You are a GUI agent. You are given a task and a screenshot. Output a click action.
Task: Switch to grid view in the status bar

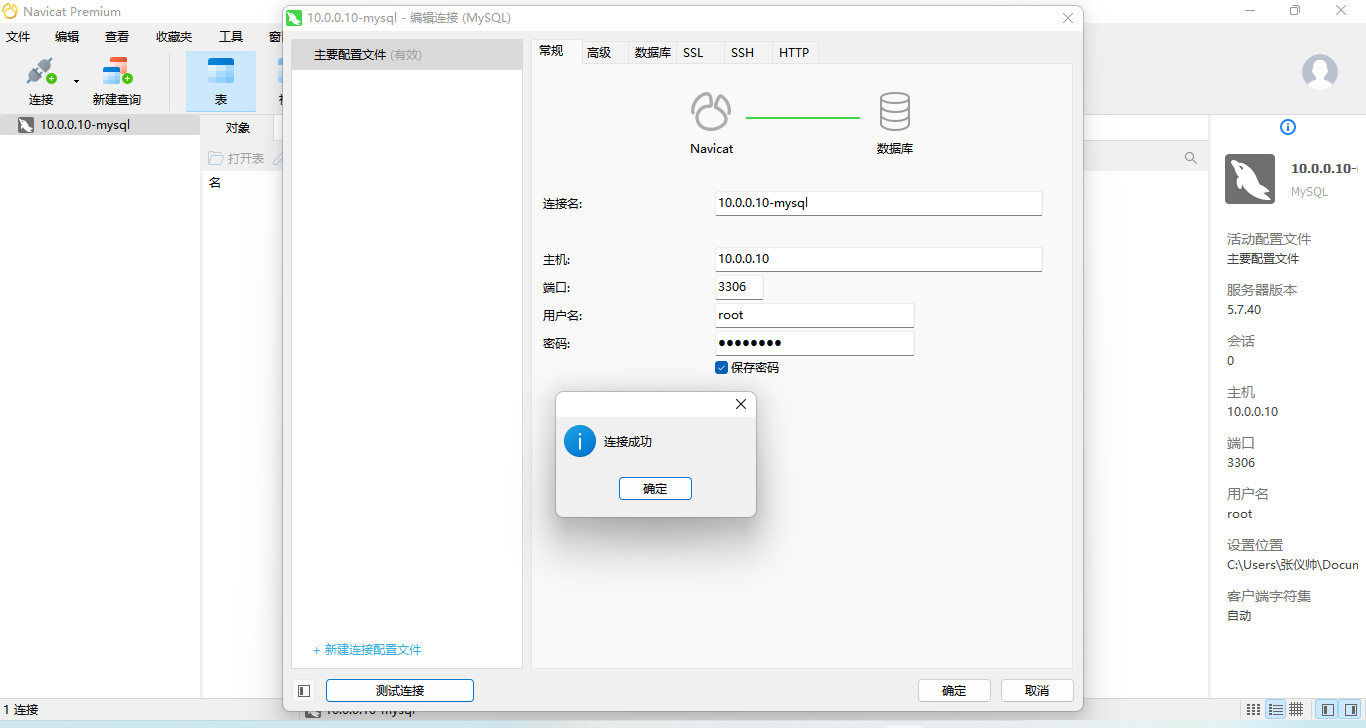tap(1297, 708)
